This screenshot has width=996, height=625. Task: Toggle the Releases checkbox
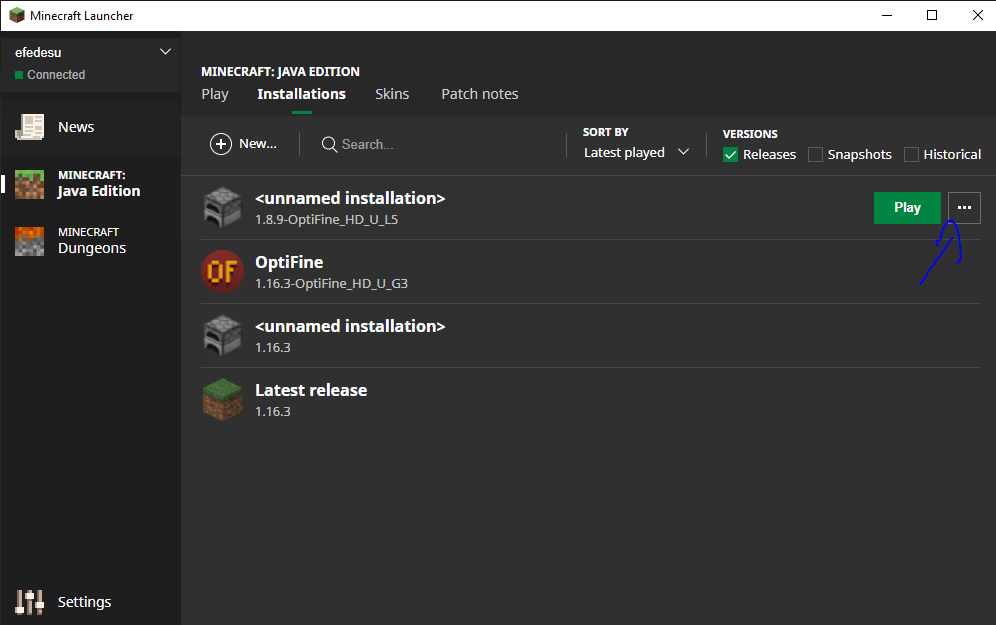click(x=730, y=154)
